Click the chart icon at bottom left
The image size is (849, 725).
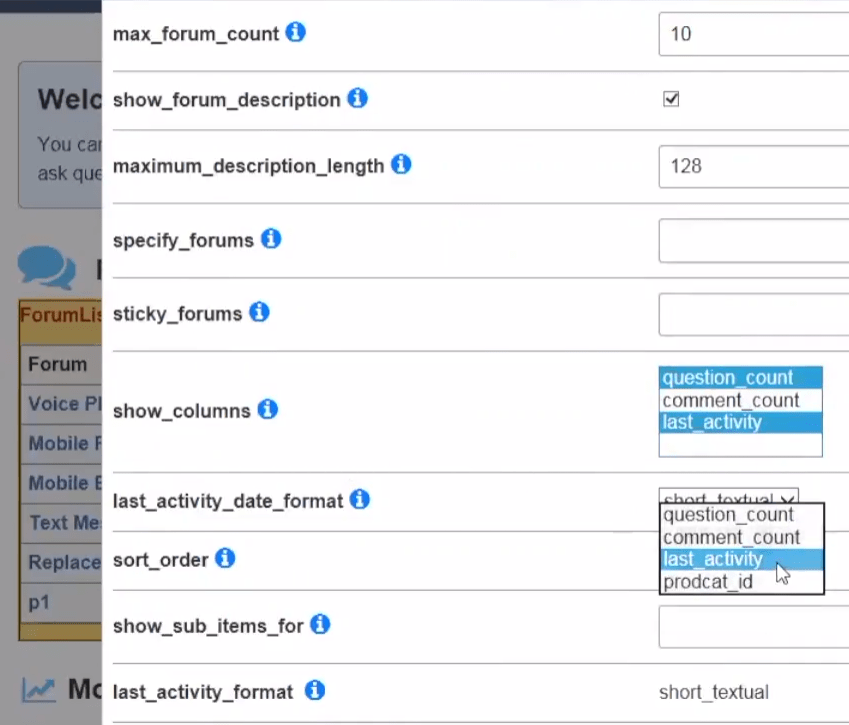coord(39,690)
